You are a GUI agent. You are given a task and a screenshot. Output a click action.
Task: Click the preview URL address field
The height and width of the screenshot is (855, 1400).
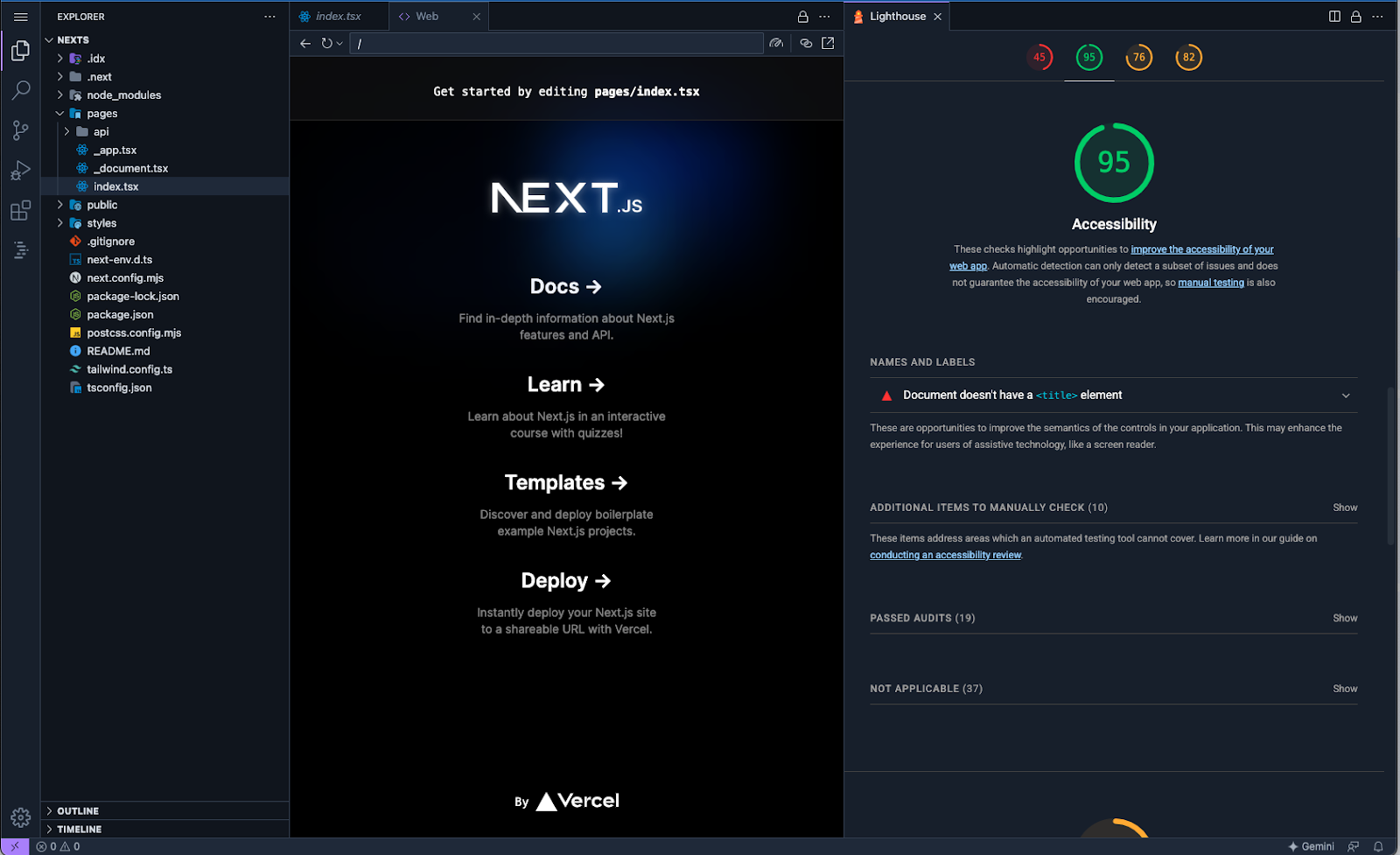pyautogui.click(x=556, y=43)
